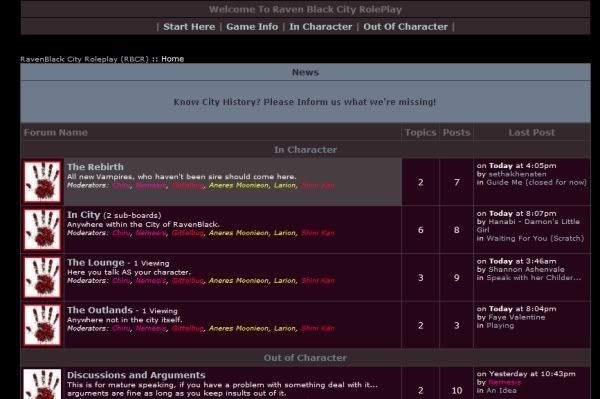600x399 pixels.
Task: Go to the In Character navigation link
Action: pos(320,27)
